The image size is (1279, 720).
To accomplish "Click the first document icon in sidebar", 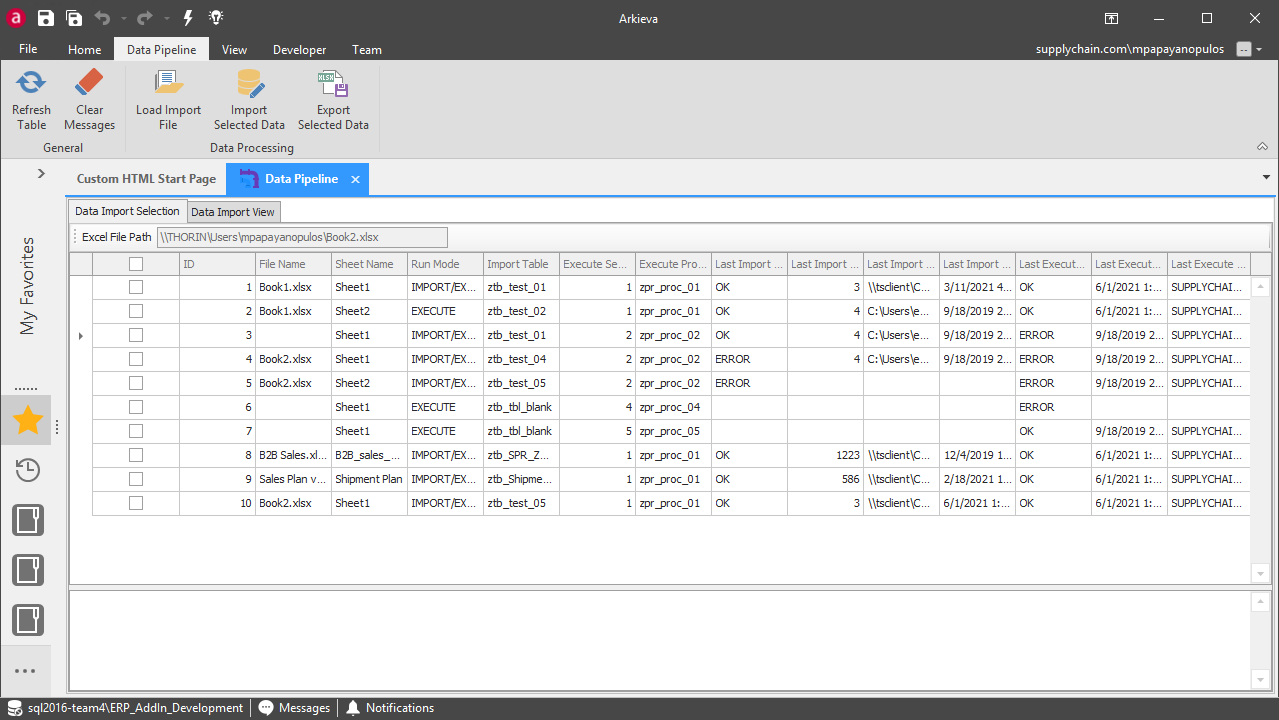I will pyautogui.click(x=27, y=520).
